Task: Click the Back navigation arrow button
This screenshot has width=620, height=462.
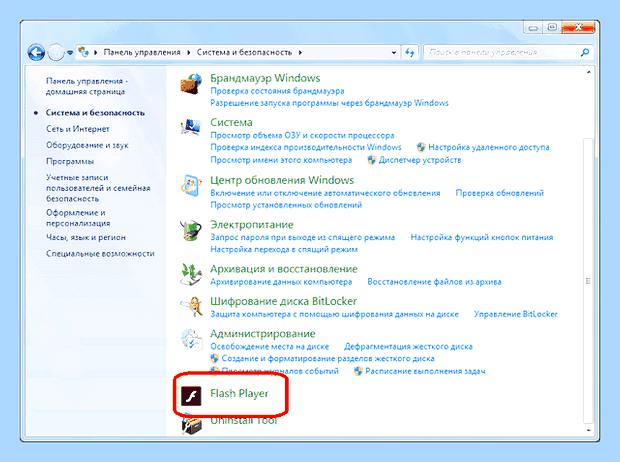Action: point(36,52)
